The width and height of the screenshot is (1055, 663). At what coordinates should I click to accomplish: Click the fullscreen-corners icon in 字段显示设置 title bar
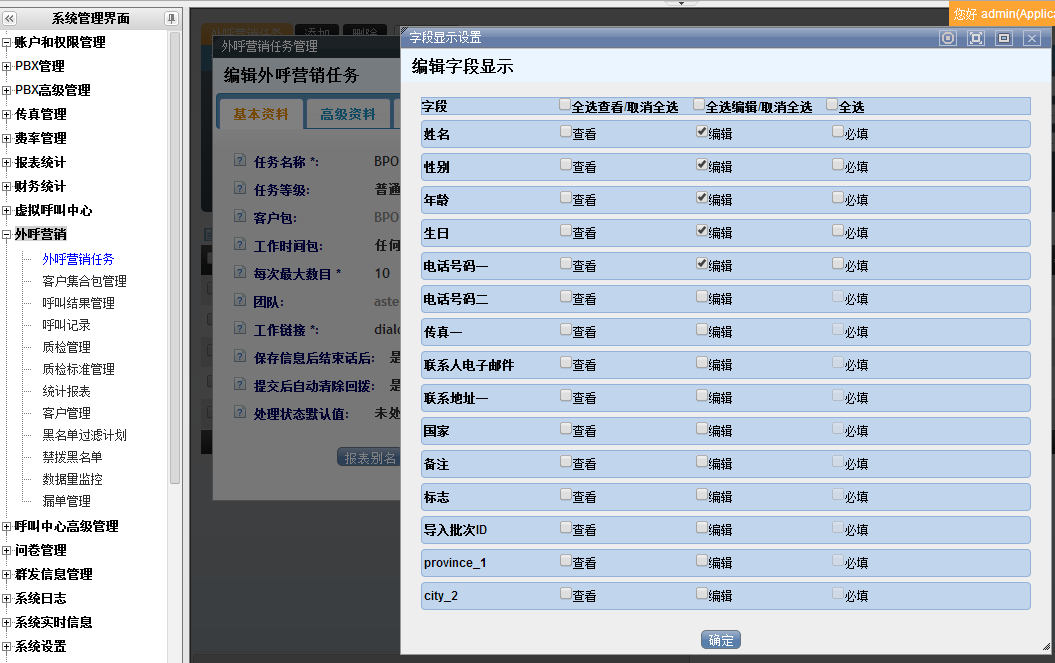point(976,38)
